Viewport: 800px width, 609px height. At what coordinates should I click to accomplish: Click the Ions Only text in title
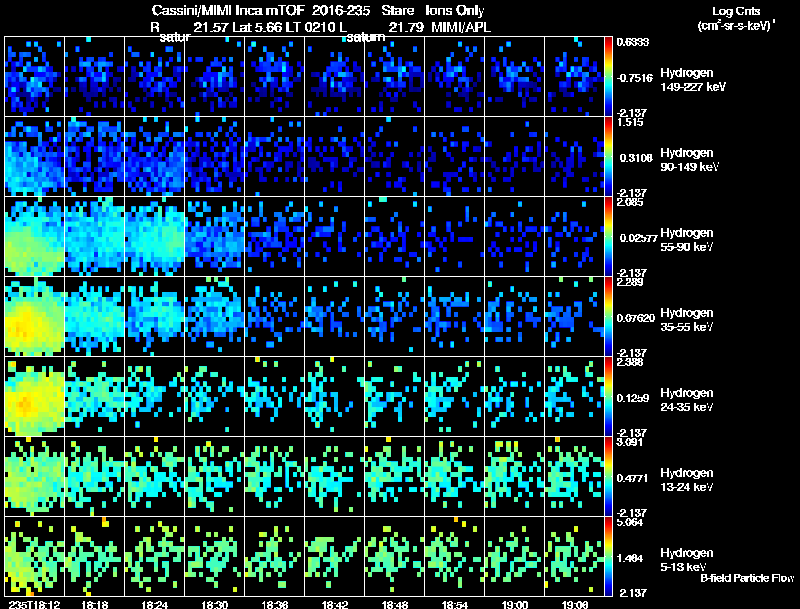point(455,11)
